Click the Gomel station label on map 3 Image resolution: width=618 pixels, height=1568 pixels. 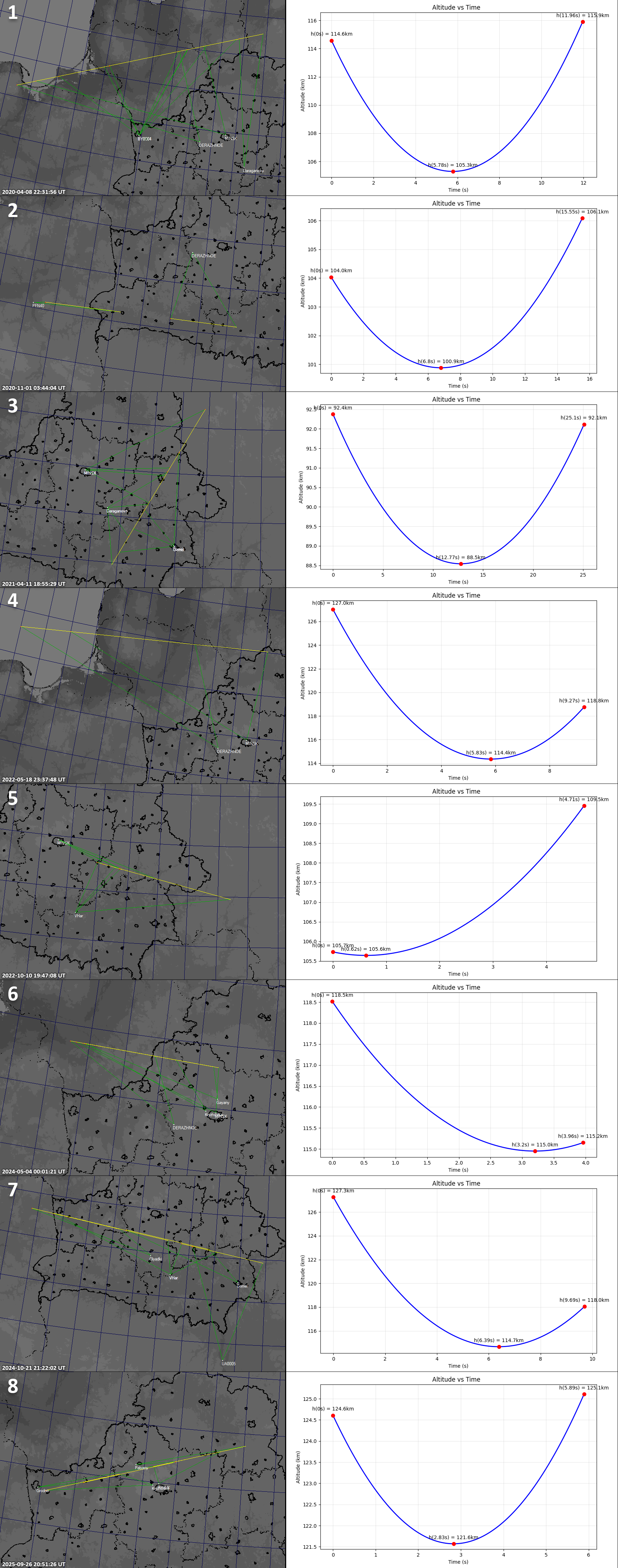coord(178,550)
